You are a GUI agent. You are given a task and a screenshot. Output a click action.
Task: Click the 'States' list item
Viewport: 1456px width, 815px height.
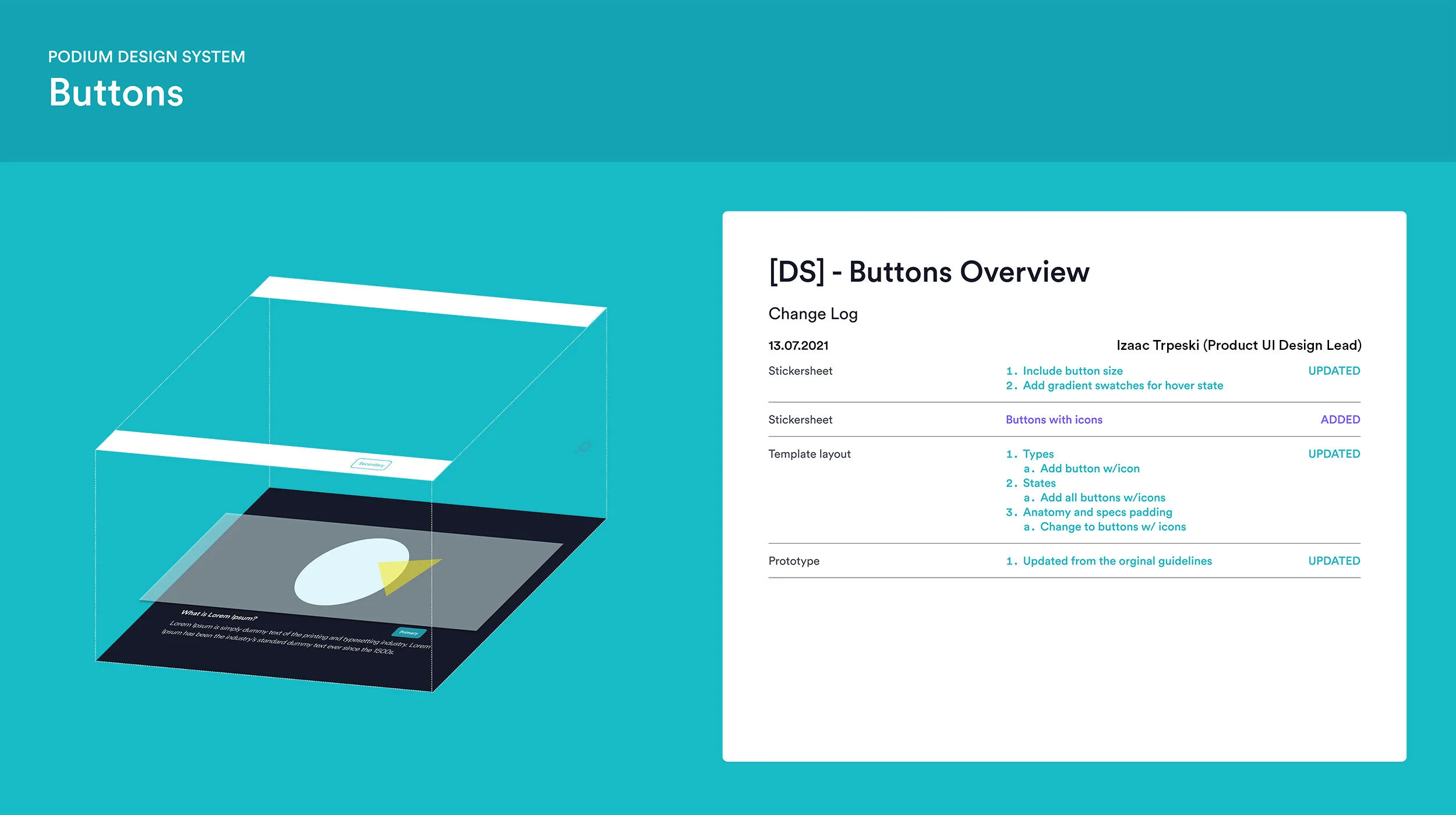pyautogui.click(x=1039, y=483)
